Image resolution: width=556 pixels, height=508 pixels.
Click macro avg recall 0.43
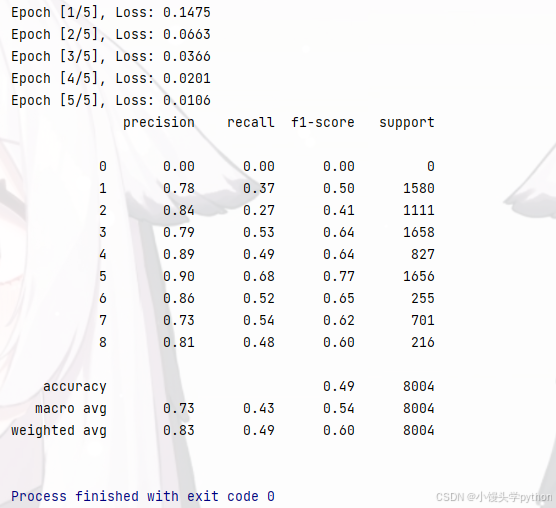point(259,408)
